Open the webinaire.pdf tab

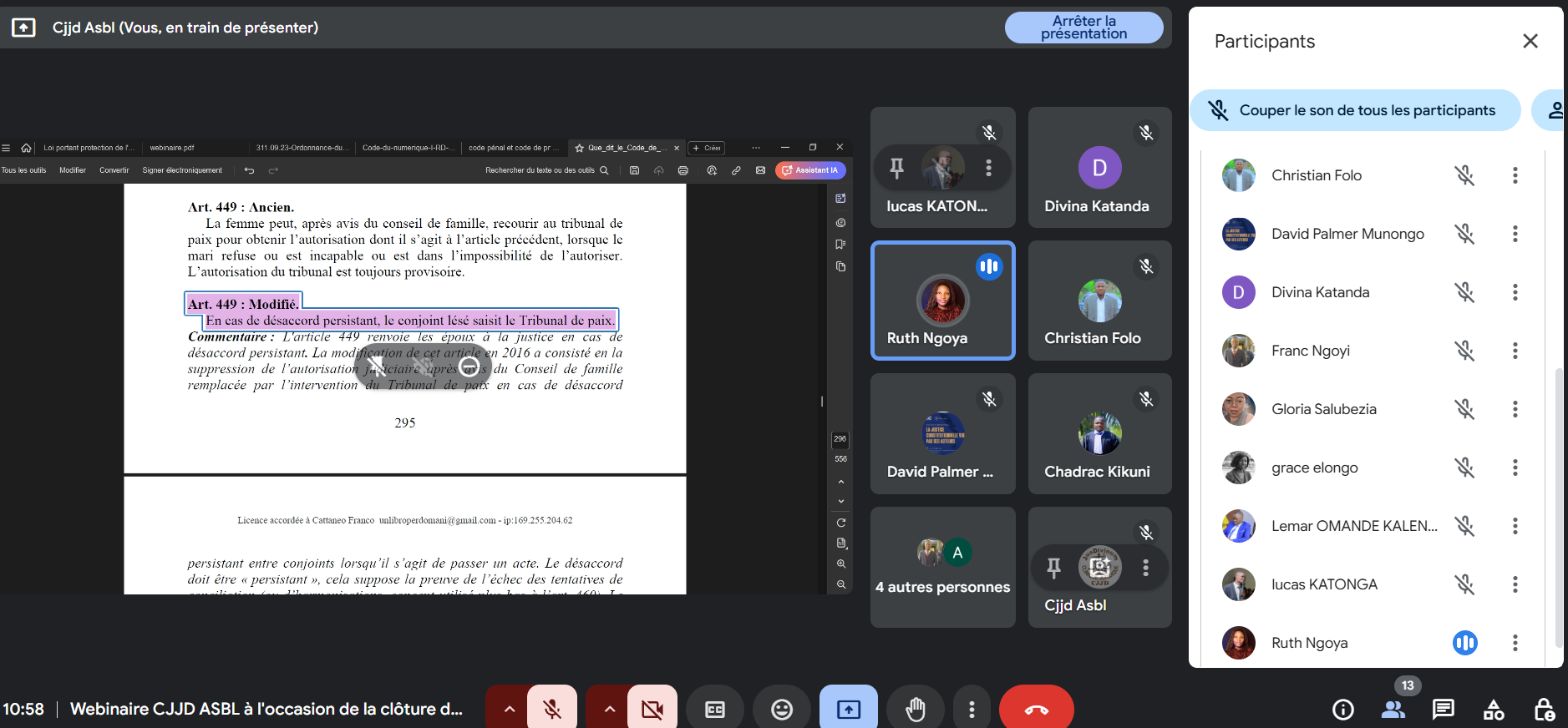[172, 148]
